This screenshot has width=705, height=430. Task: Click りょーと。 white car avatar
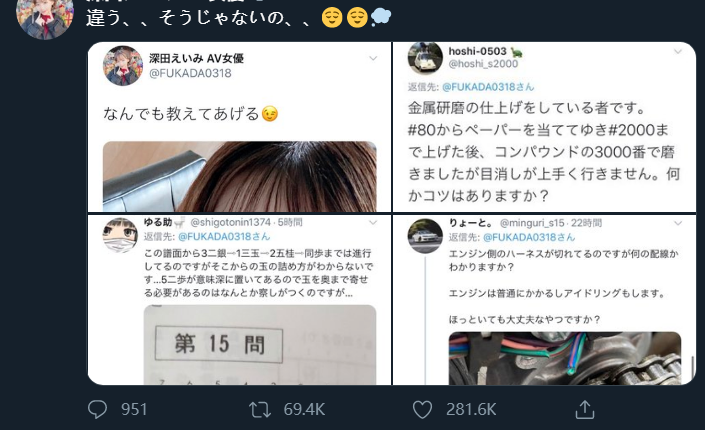[x=425, y=236]
